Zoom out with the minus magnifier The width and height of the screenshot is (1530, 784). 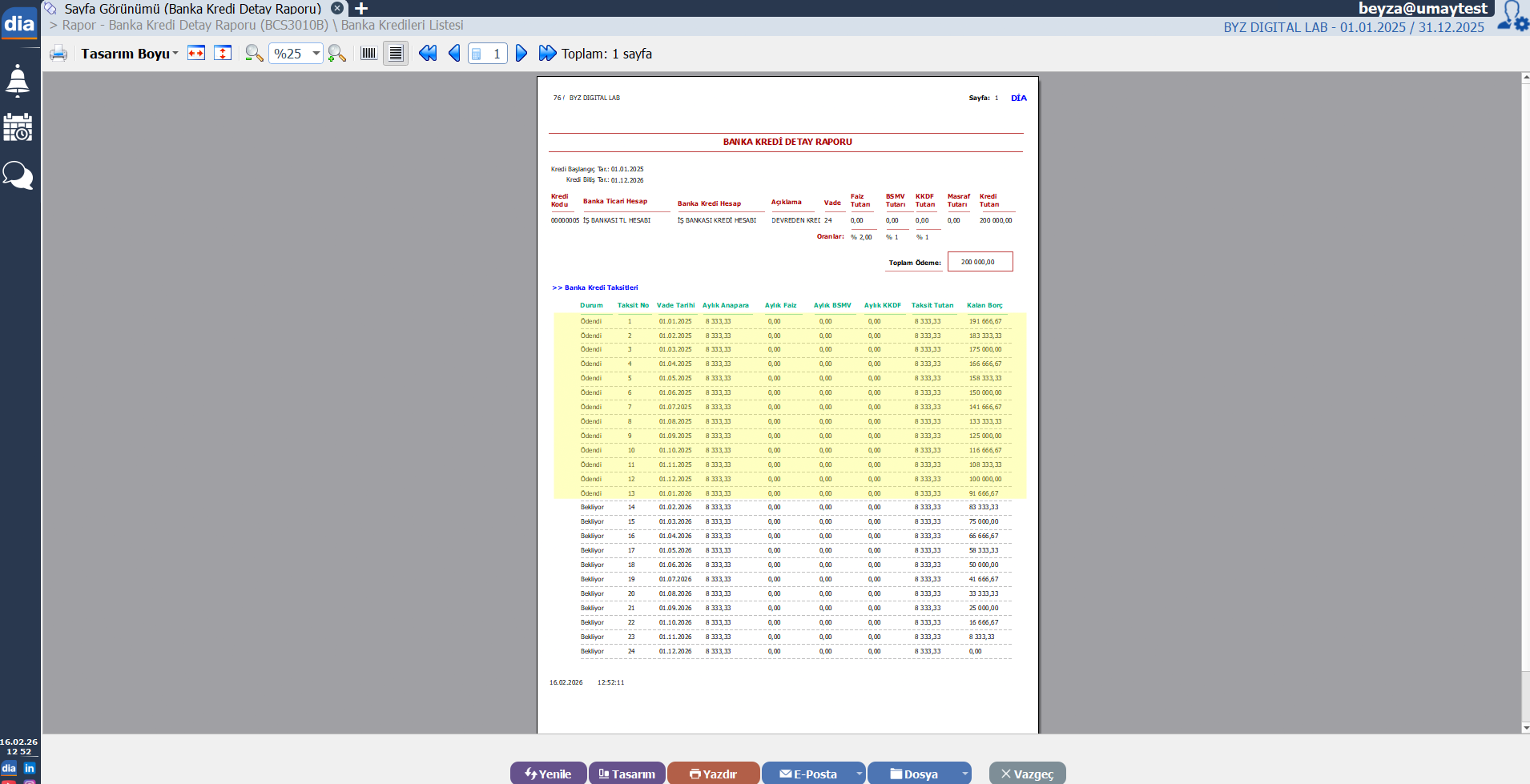point(254,54)
